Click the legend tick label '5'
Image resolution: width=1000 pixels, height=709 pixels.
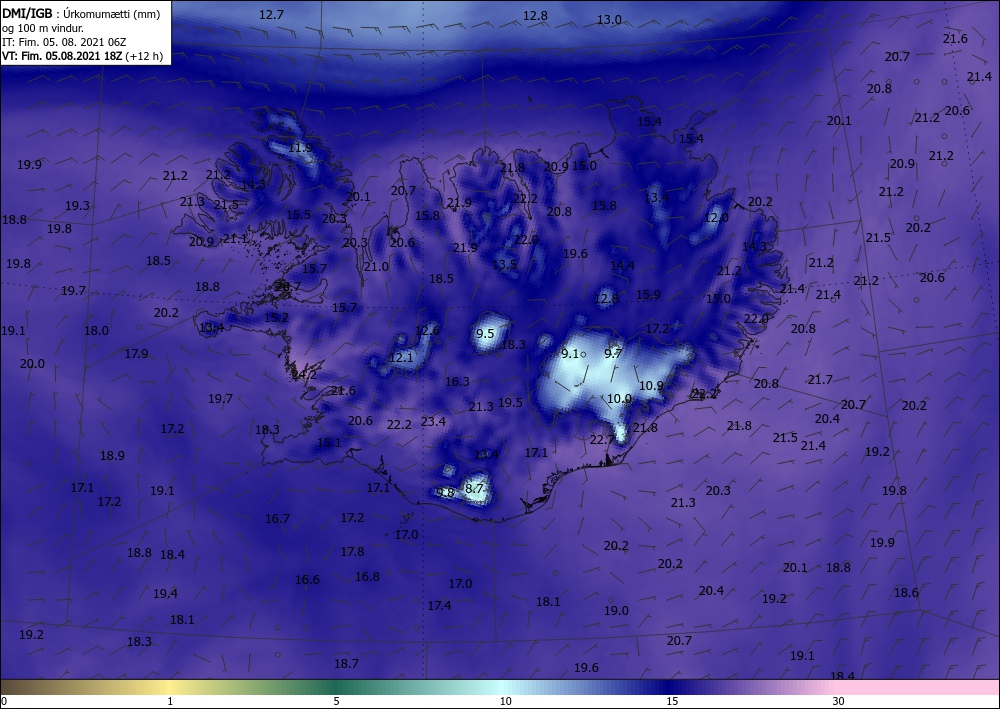(x=336, y=701)
